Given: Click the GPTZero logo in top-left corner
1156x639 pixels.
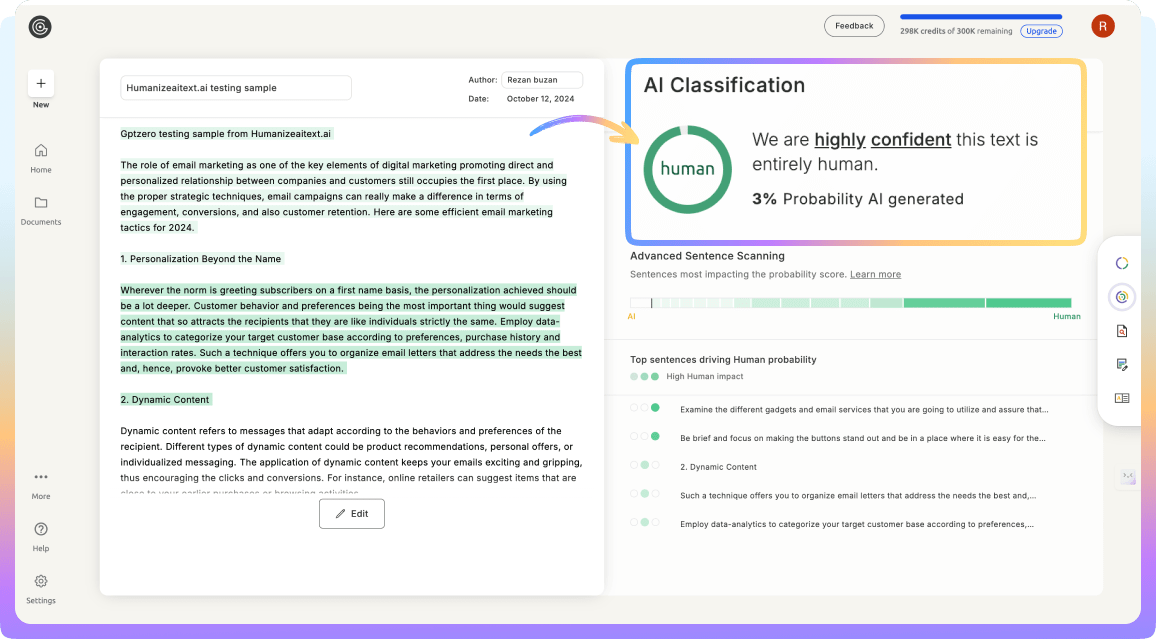Looking at the screenshot, I should pyautogui.click(x=40, y=27).
